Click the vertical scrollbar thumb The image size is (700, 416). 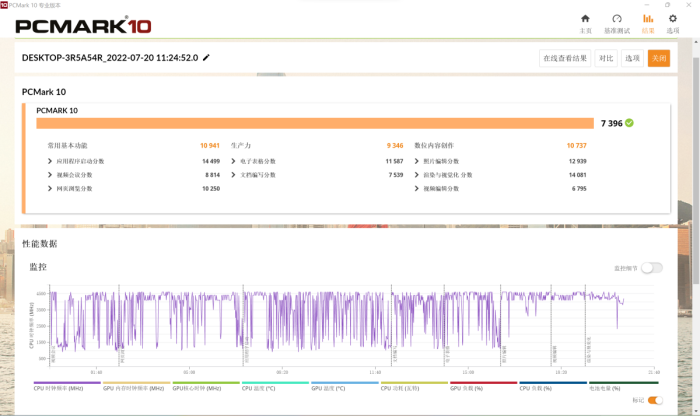(x=696, y=170)
